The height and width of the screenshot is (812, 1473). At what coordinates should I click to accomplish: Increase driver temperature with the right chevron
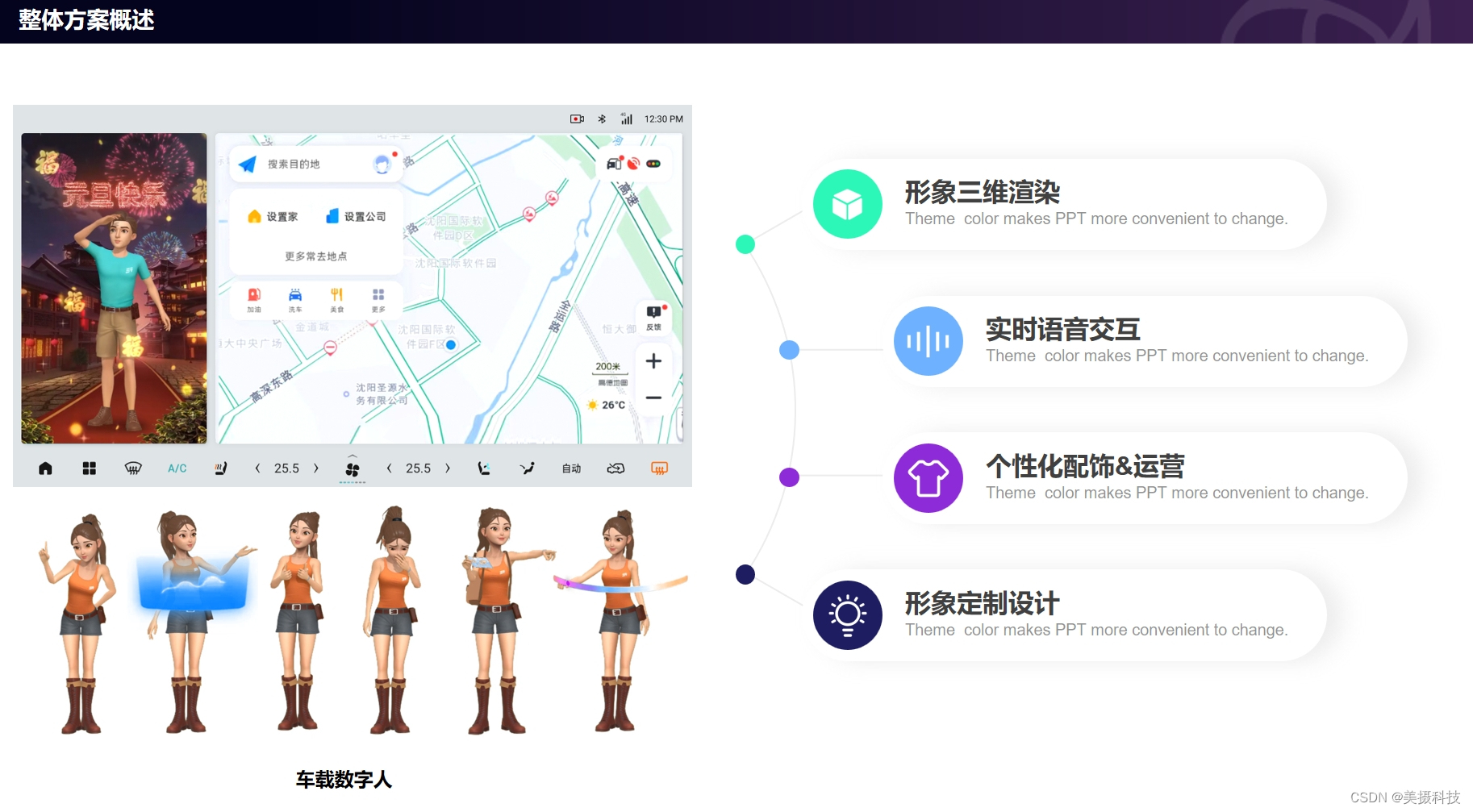click(316, 468)
